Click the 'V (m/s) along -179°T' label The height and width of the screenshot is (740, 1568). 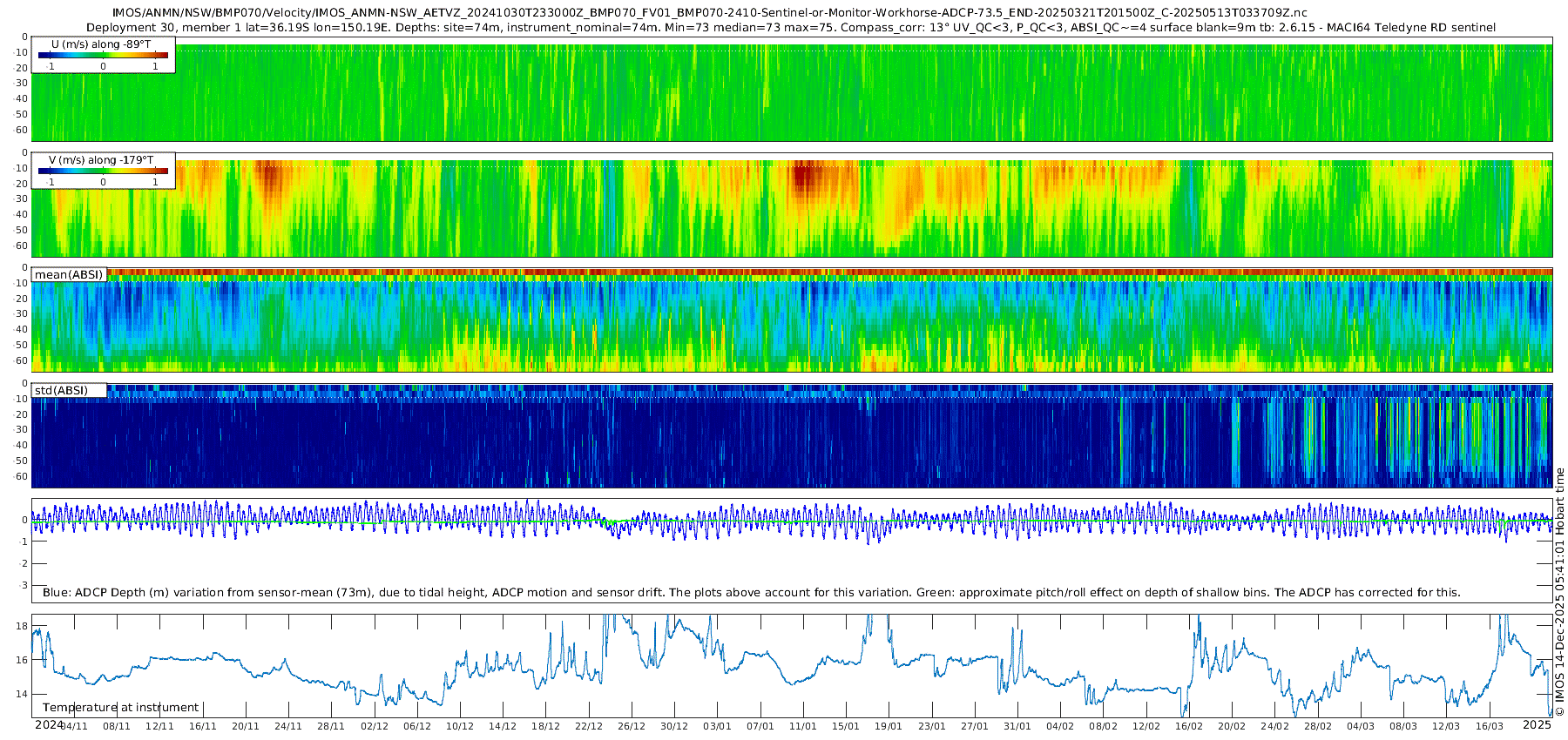click(101, 159)
